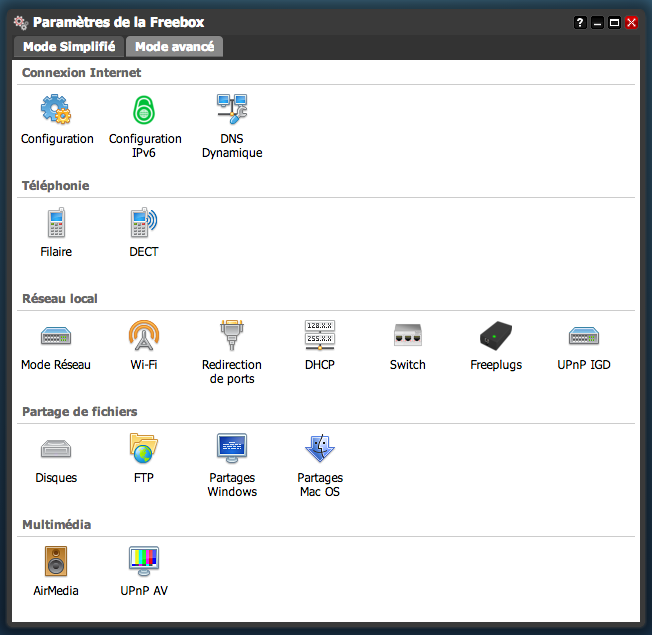Close the Paramètres de la Freebox window
The height and width of the screenshot is (635, 652).
tap(631, 22)
